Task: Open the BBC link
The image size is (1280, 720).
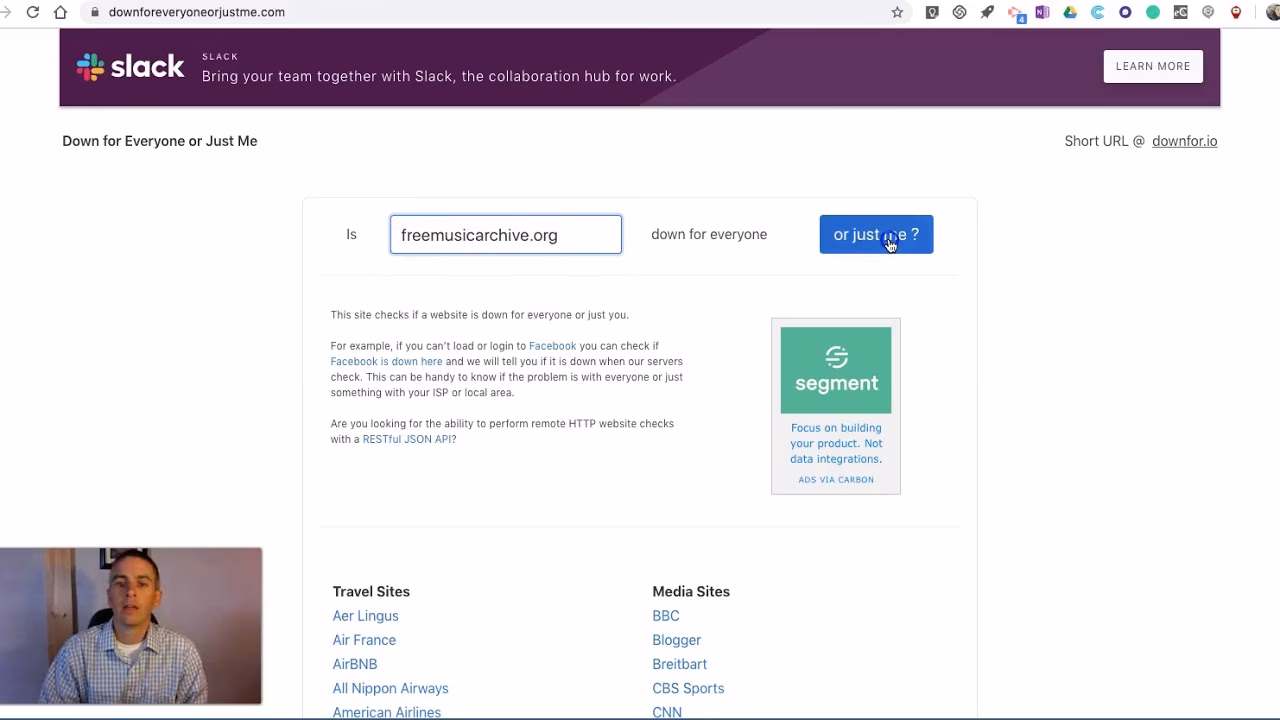Action: click(666, 616)
